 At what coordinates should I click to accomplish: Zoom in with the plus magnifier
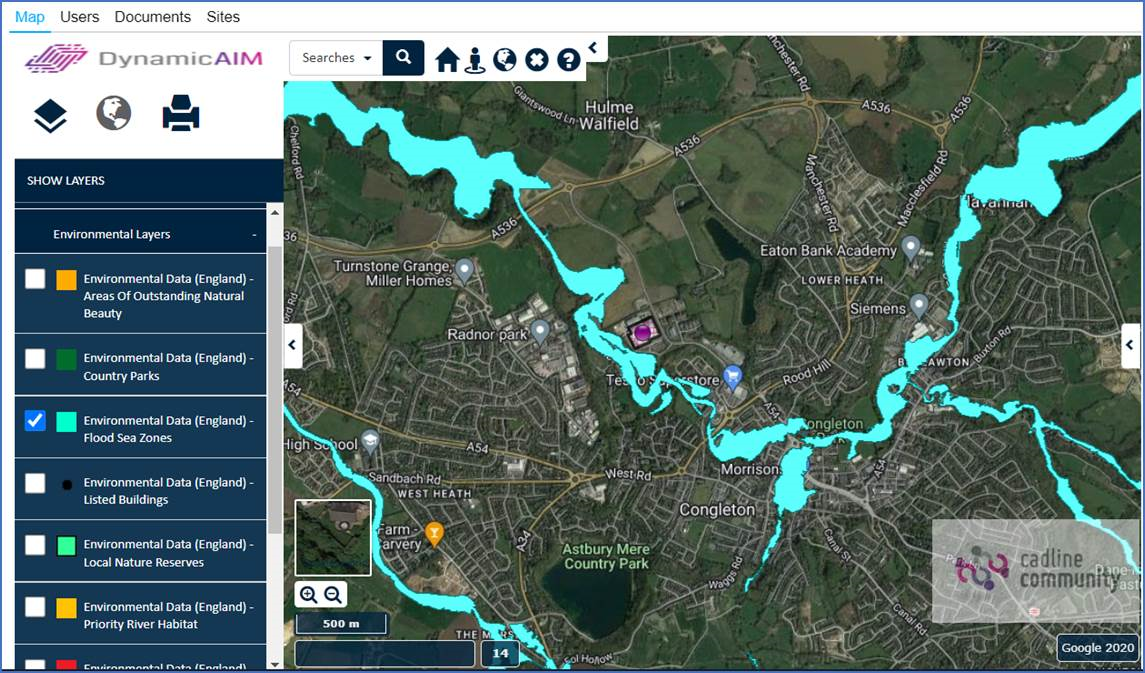pos(308,595)
